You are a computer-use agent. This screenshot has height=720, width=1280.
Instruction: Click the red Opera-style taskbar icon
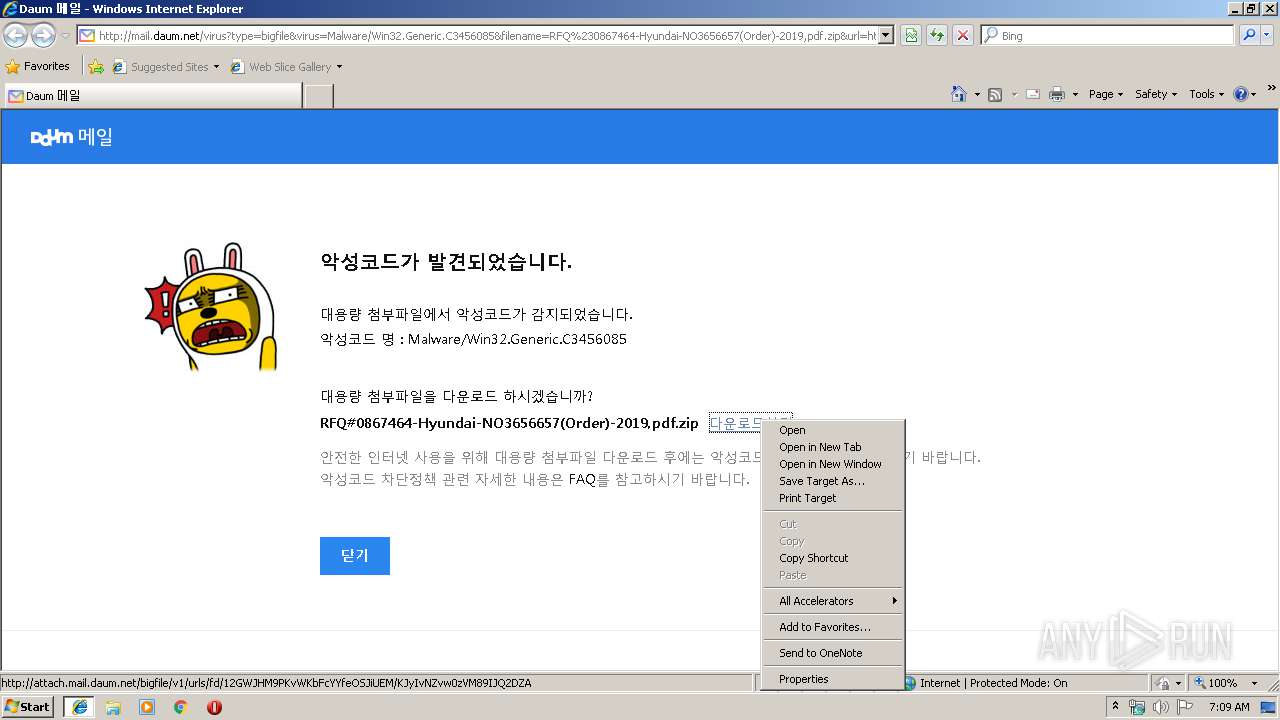click(x=214, y=707)
